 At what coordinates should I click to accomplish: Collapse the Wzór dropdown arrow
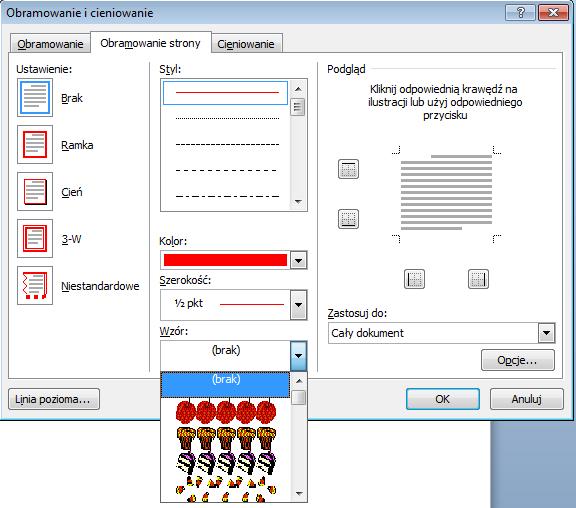(298, 356)
